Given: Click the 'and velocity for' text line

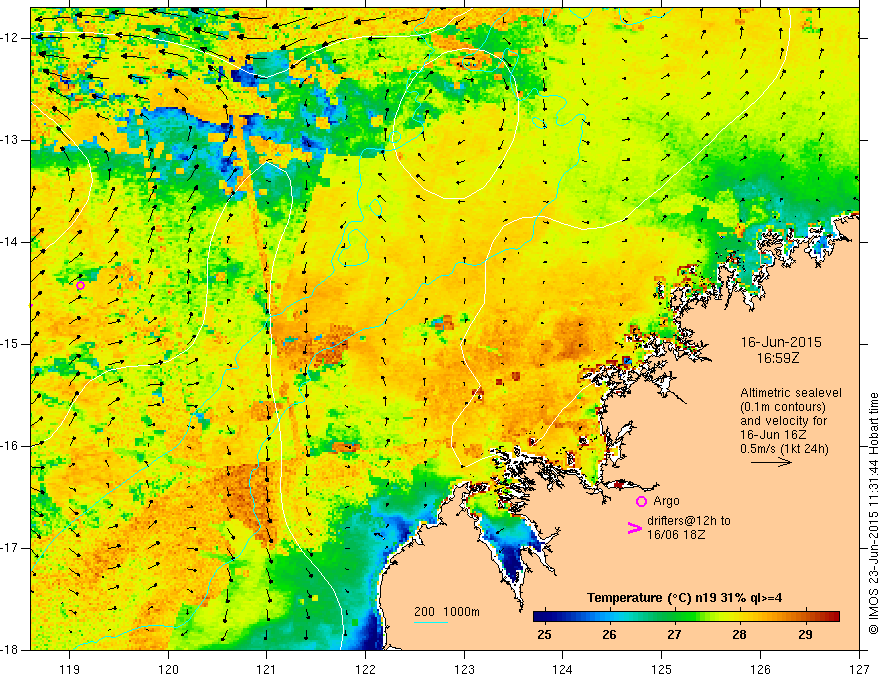Looking at the screenshot, I should click(783, 421).
